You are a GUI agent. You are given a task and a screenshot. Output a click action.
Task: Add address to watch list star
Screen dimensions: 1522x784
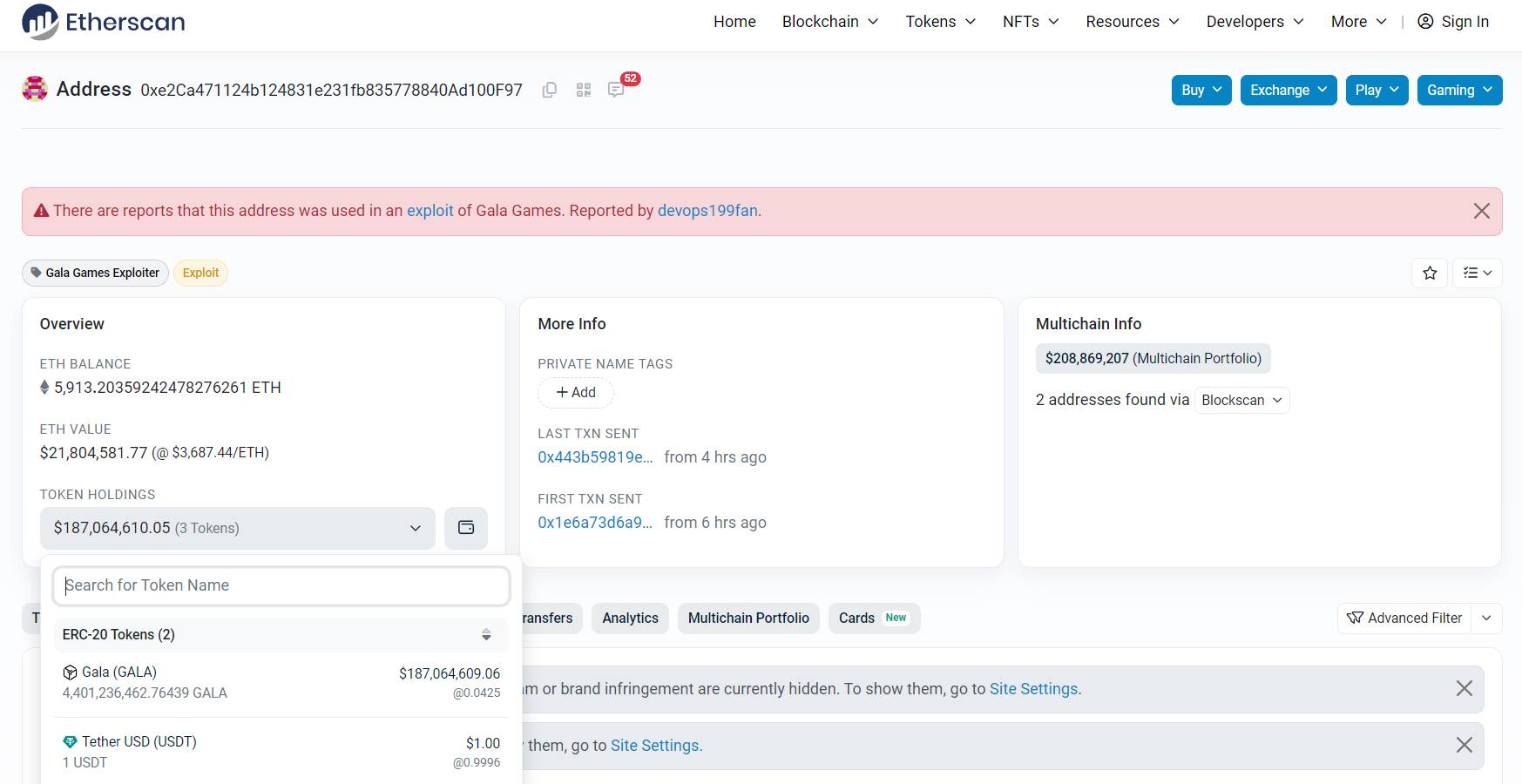click(1430, 273)
